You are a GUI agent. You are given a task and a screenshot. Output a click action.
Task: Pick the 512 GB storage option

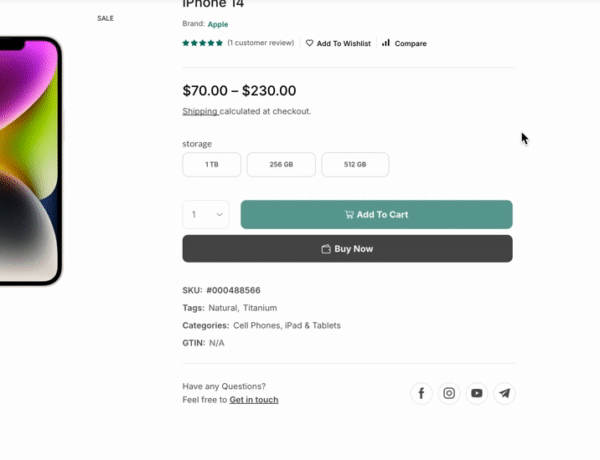pos(355,165)
